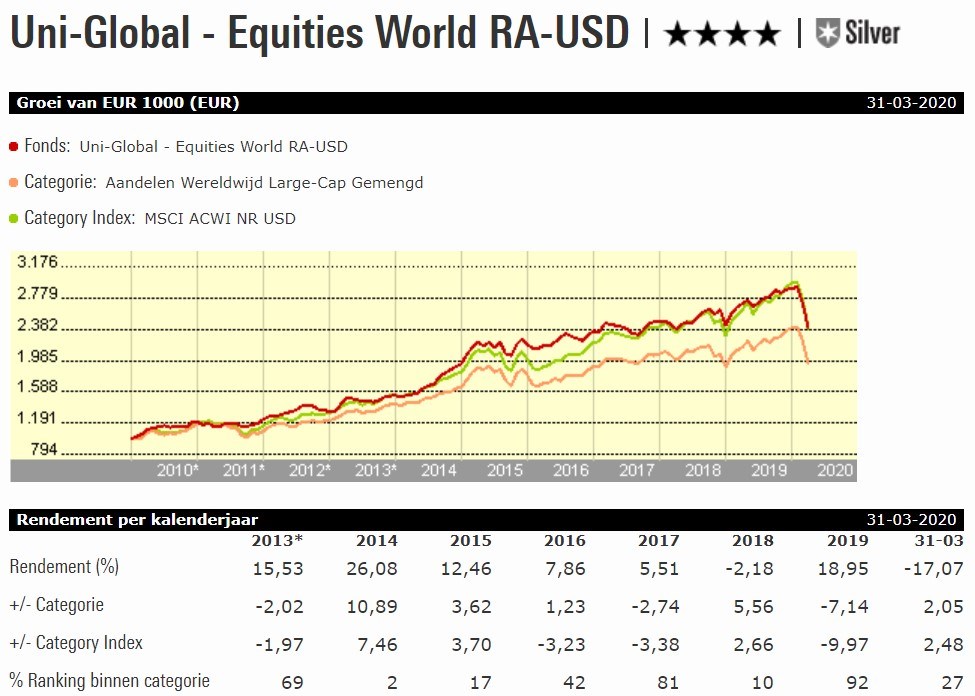
Task: Select the 2014 column header in table
Action: 376,541
